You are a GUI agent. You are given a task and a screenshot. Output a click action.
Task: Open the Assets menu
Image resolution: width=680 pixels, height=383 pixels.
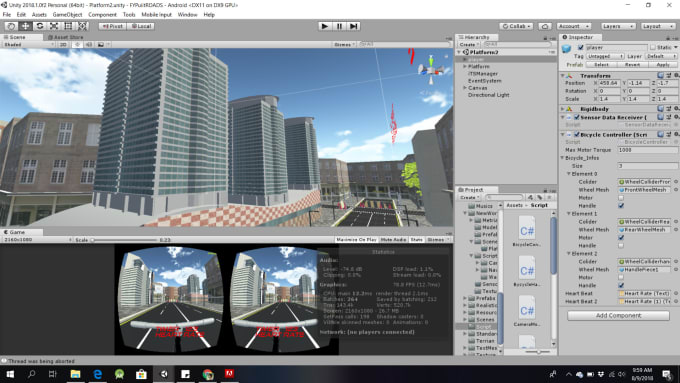tap(39, 14)
